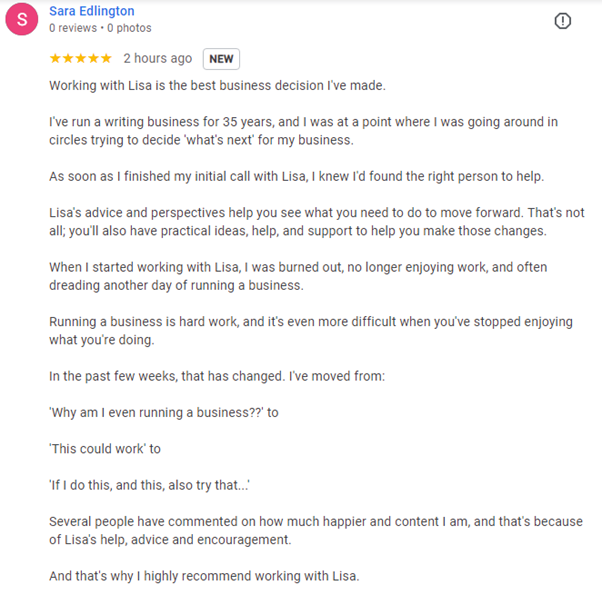Click the line 'Why am I even running a business??'

coord(163,413)
